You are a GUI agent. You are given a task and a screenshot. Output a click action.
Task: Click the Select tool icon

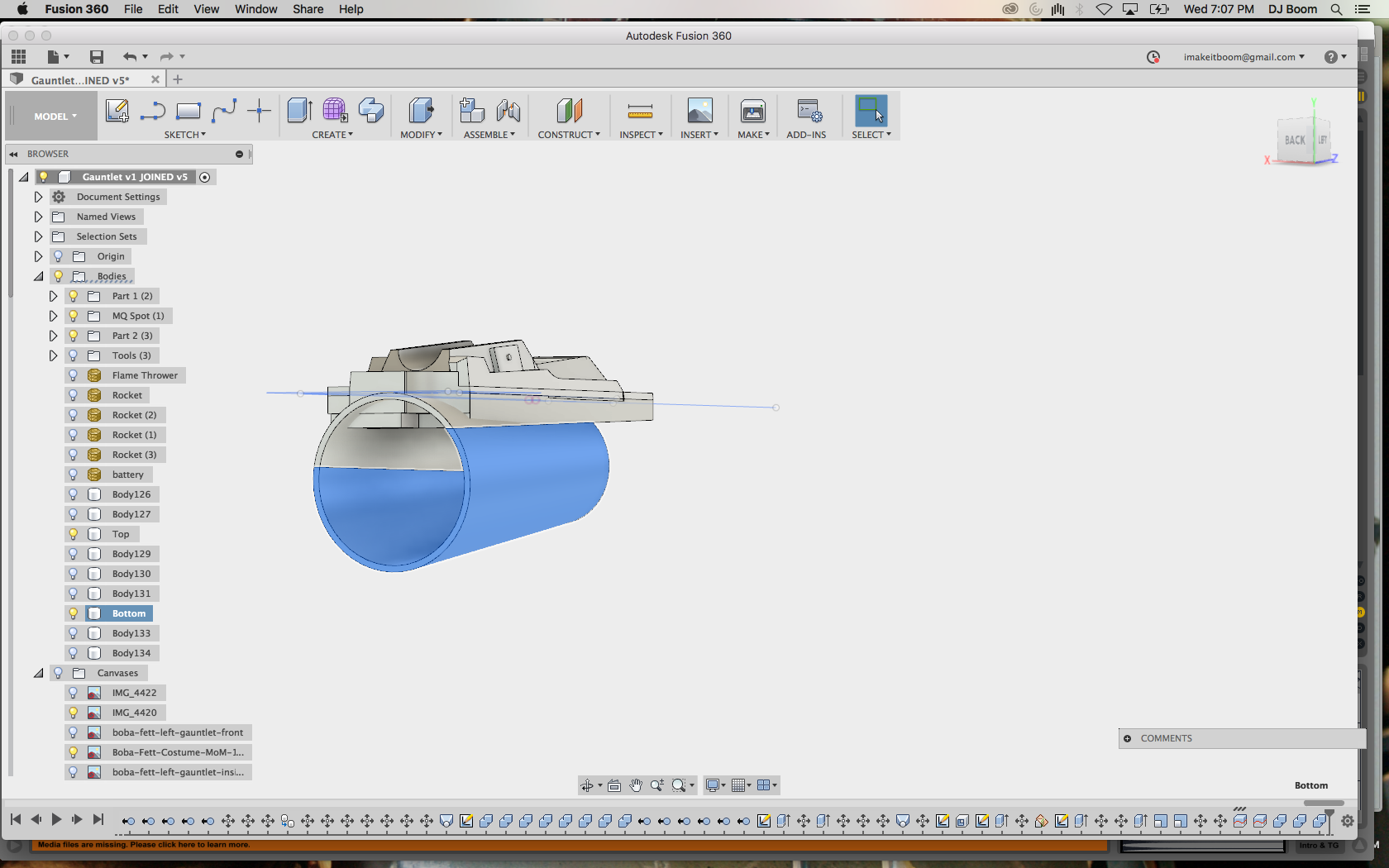tap(871, 111)
